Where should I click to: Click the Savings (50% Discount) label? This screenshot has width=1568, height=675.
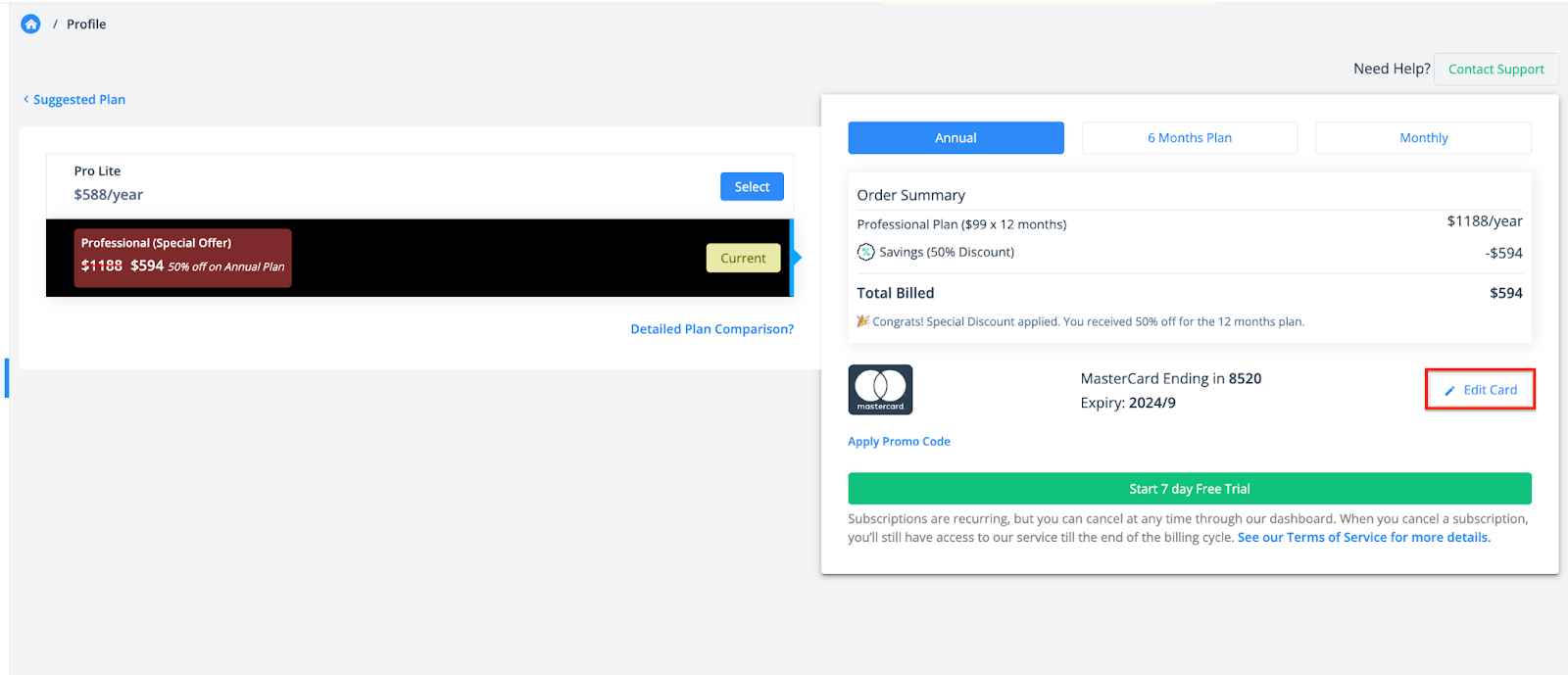[947, 252]
